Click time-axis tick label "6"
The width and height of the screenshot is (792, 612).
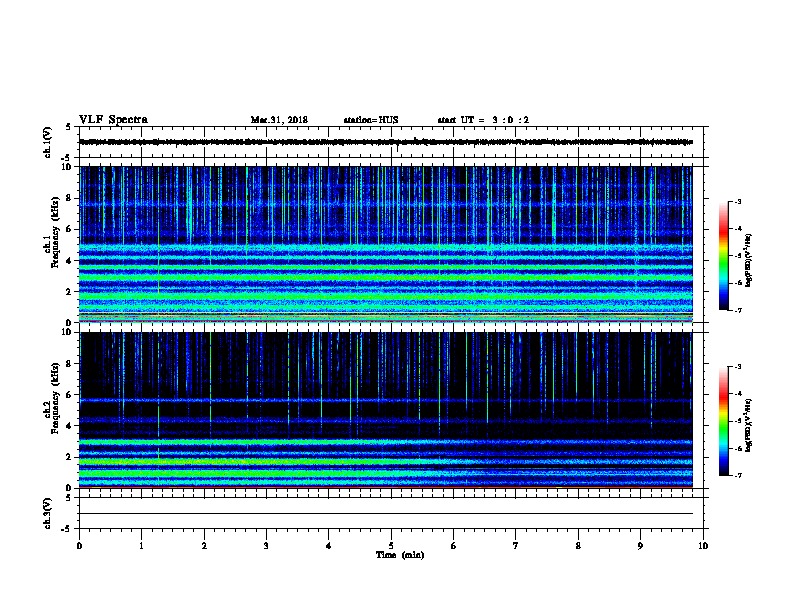click(454, 546)
